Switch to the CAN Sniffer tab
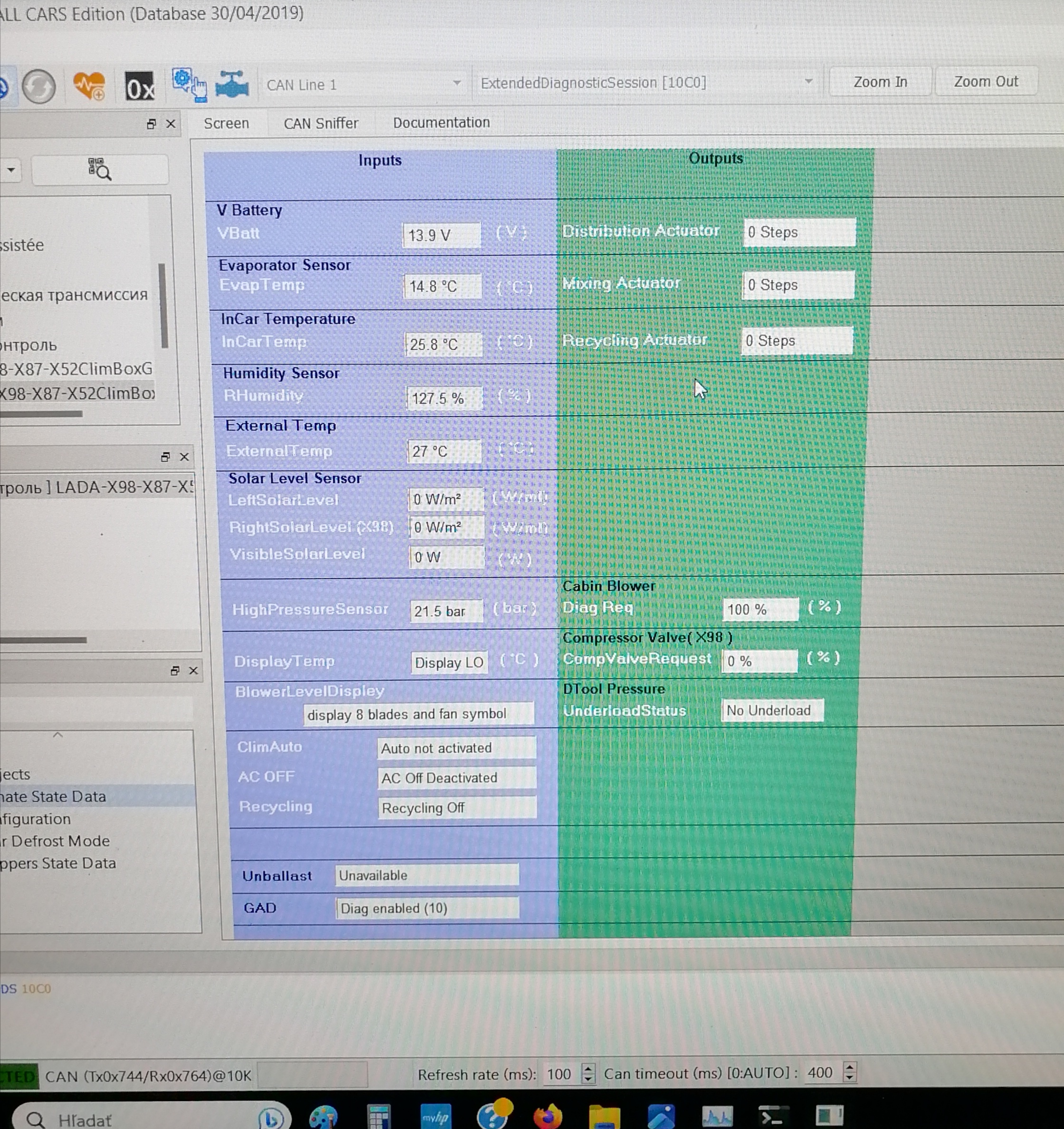This screenshot has width=1064, height=1129. coord(321,123)
